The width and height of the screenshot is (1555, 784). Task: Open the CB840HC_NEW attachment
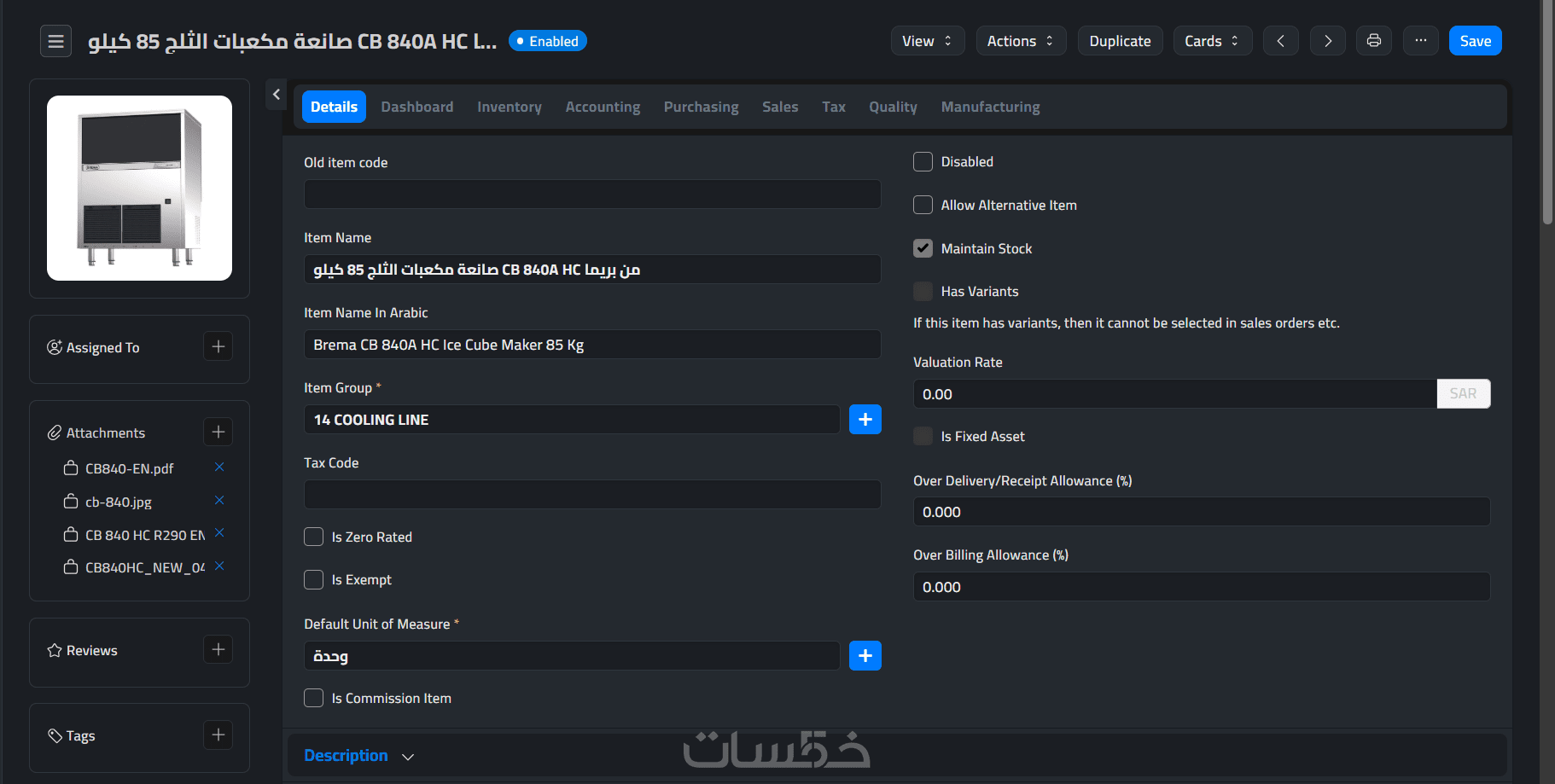145,567
